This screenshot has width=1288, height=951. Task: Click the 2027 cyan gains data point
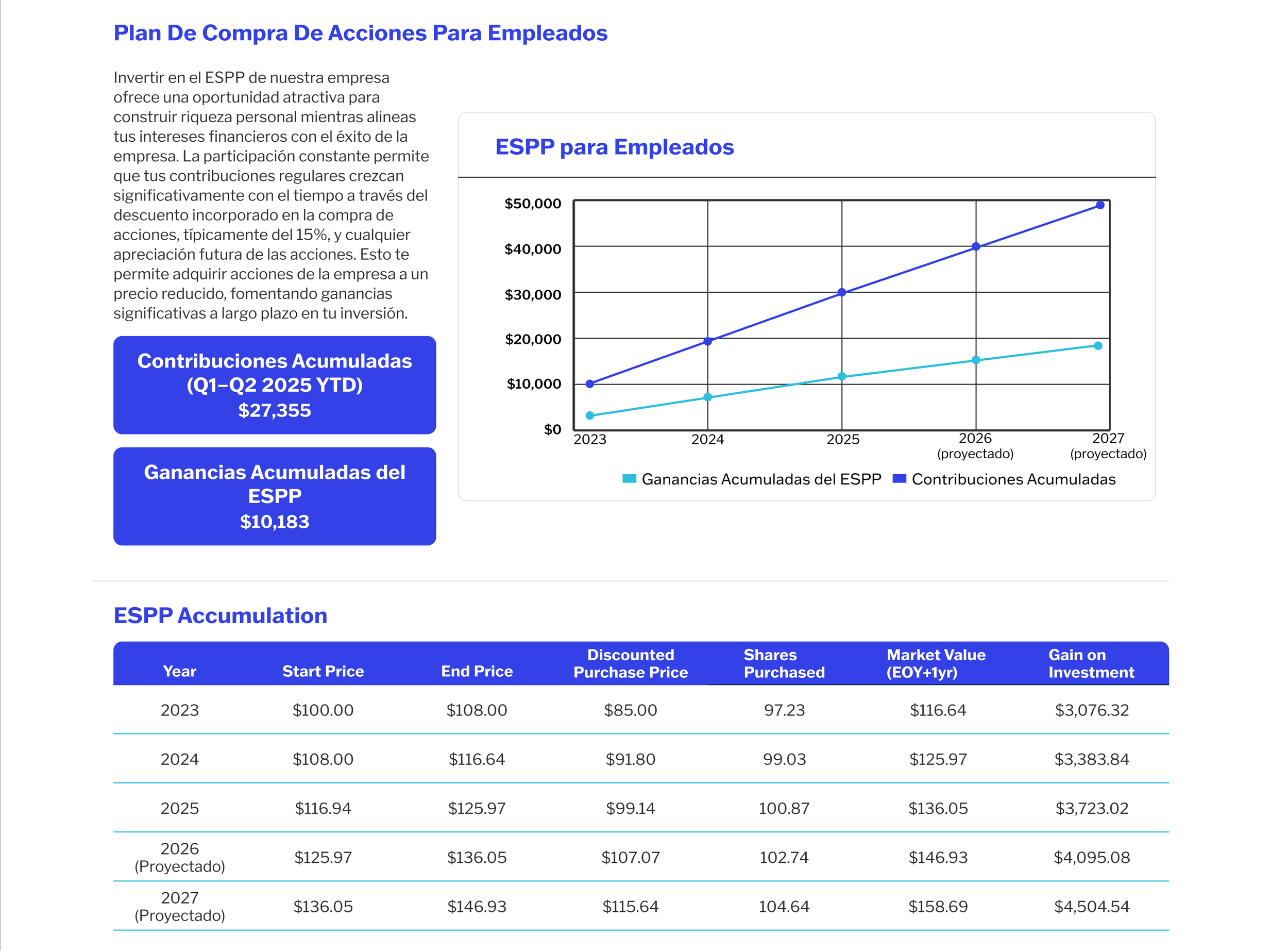[x=1097, y=346]
